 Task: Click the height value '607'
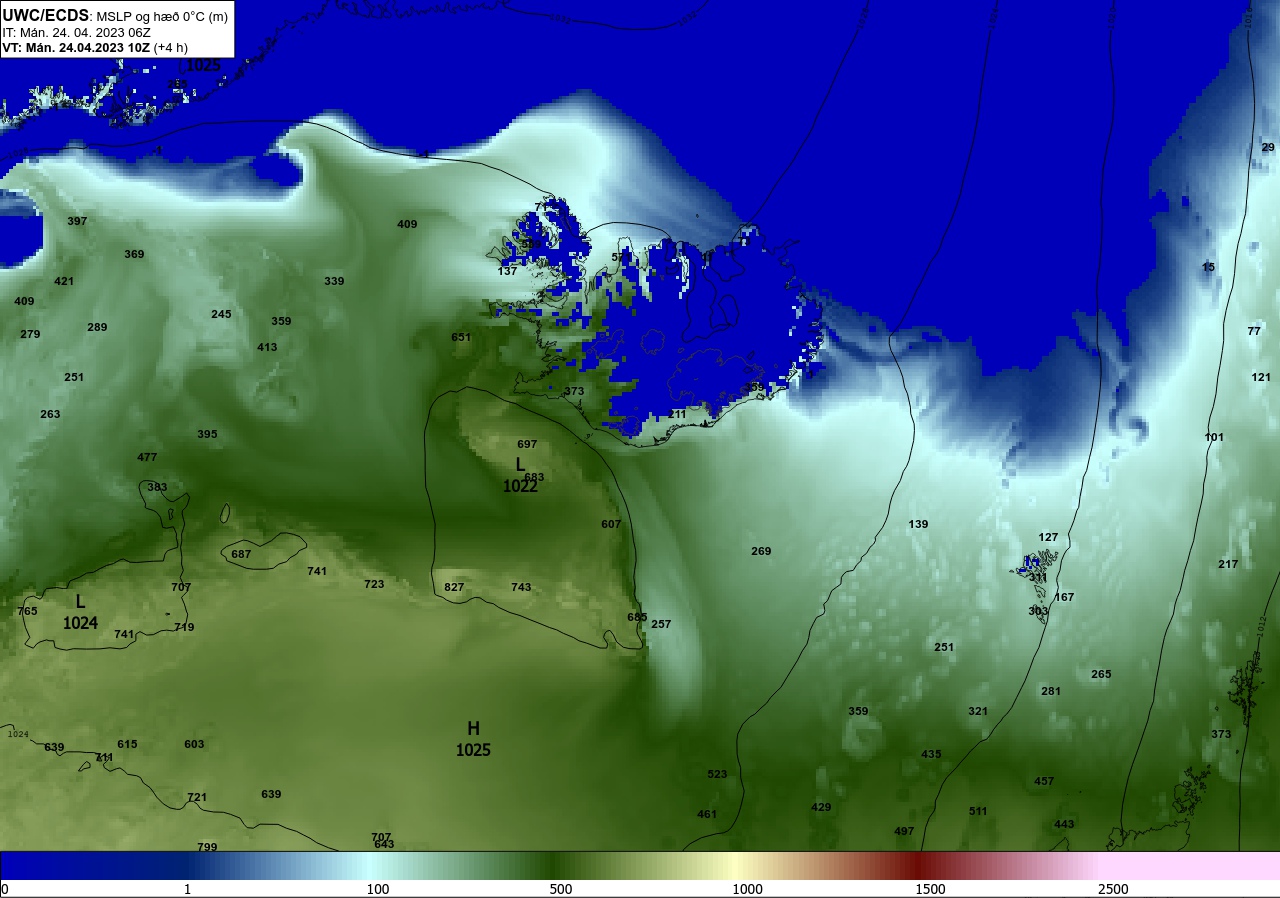pos(611,524)
